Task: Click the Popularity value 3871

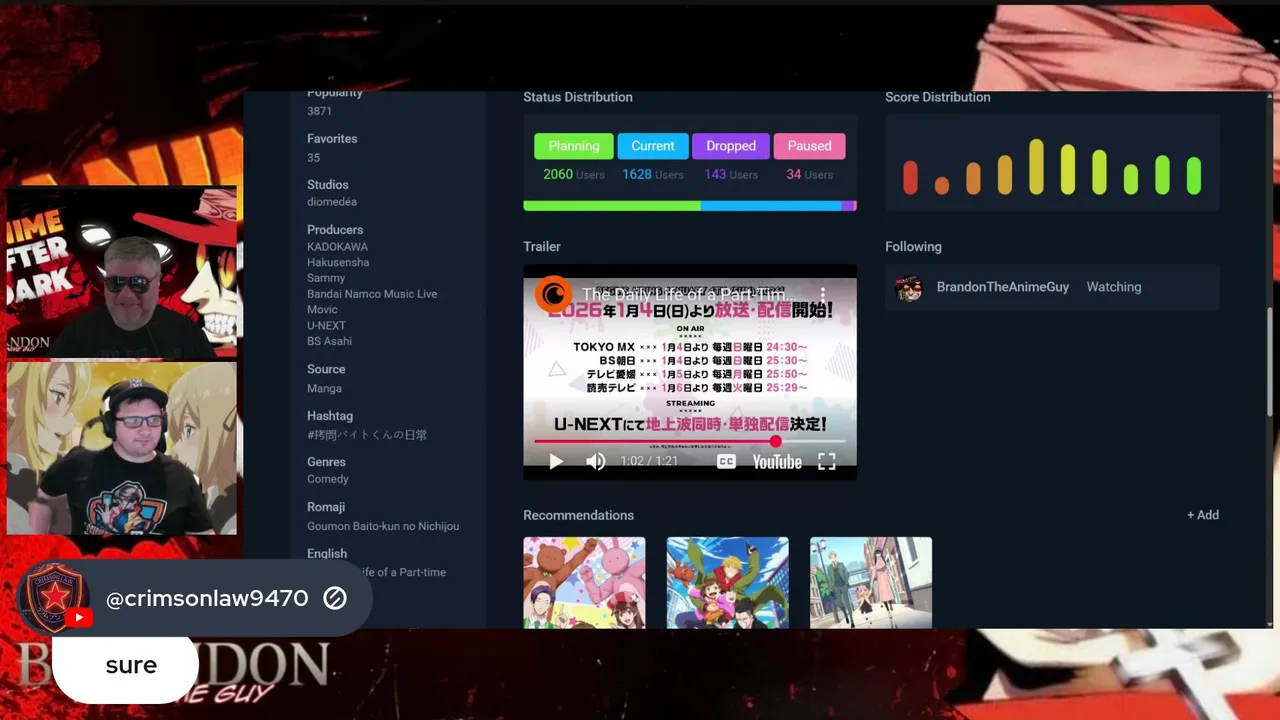Action: coord(319,111)
